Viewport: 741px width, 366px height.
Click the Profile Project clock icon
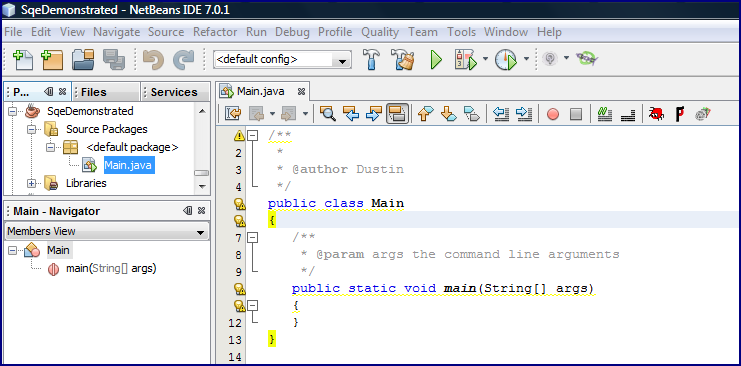[x=506, y=60]
